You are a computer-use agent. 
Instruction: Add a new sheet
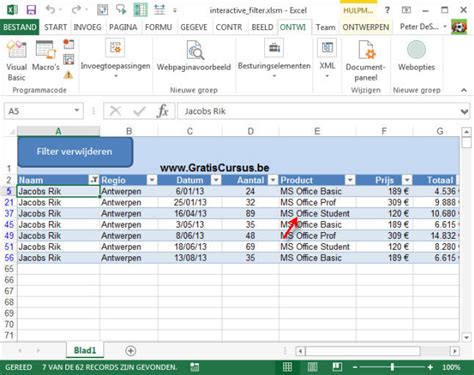tap(130, 351)
